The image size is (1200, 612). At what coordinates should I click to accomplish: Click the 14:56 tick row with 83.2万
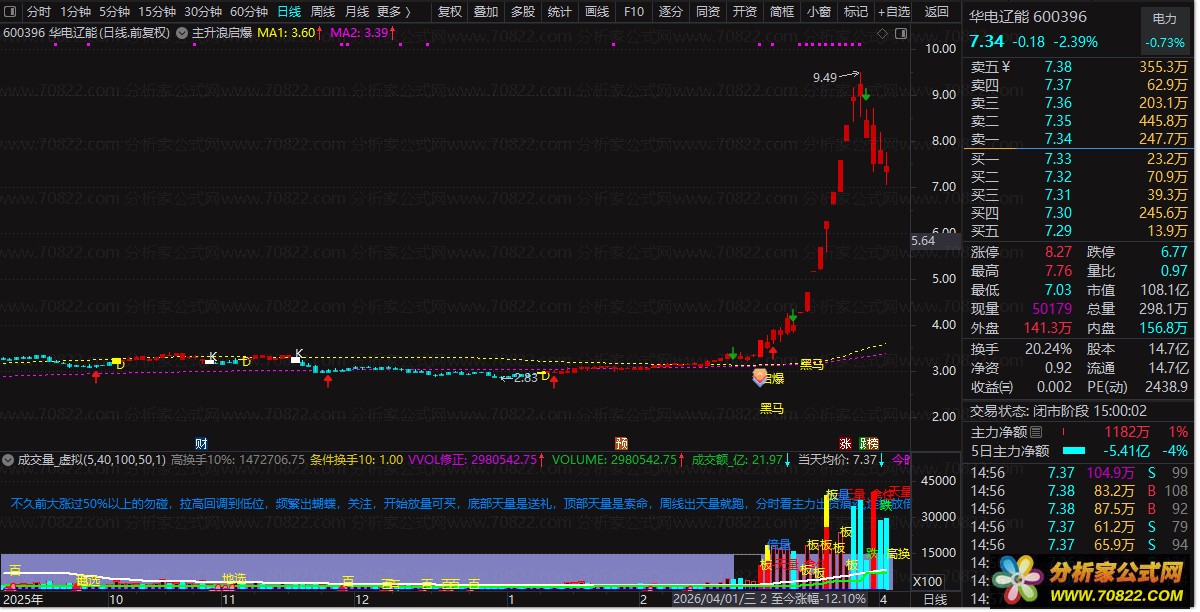click(1079, 490)
